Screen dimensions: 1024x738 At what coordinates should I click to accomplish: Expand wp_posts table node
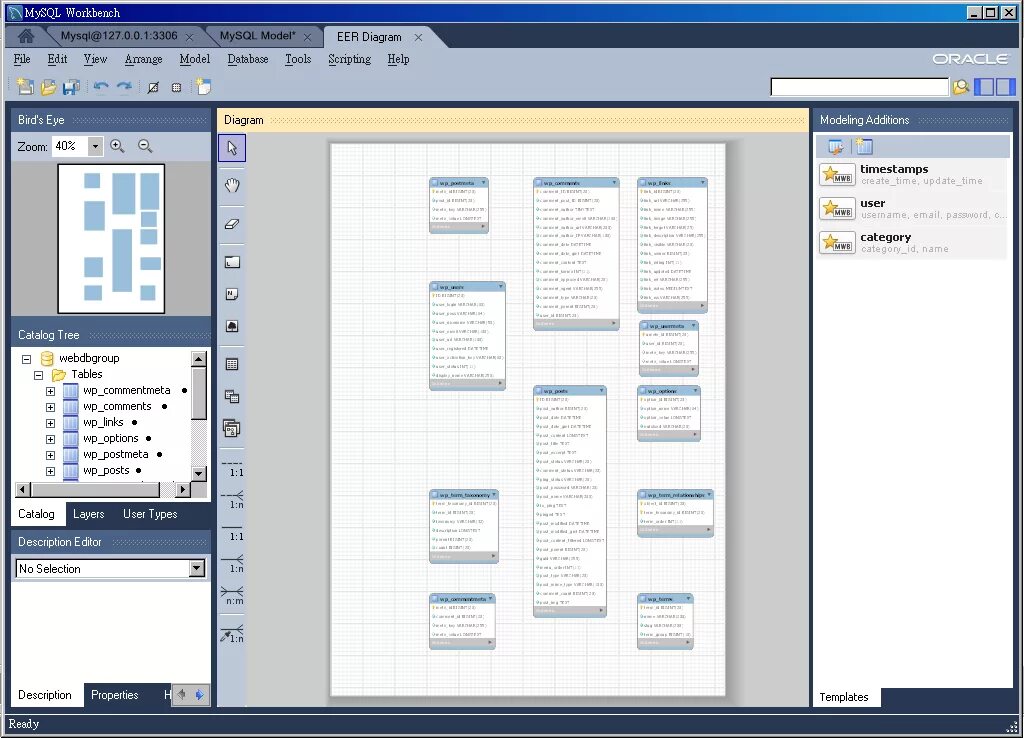[50, 471]
